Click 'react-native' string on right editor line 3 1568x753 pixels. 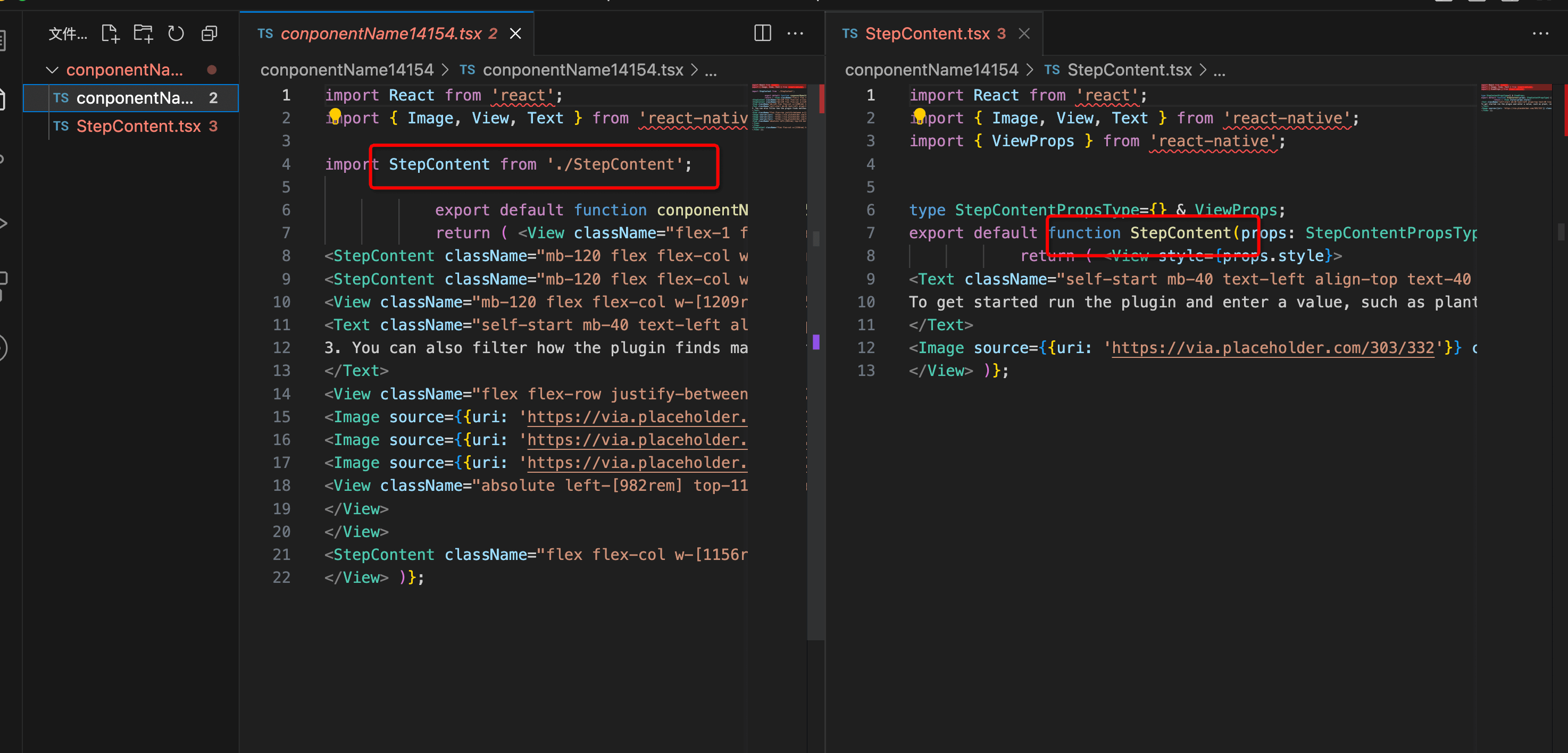coord(1214,141)
